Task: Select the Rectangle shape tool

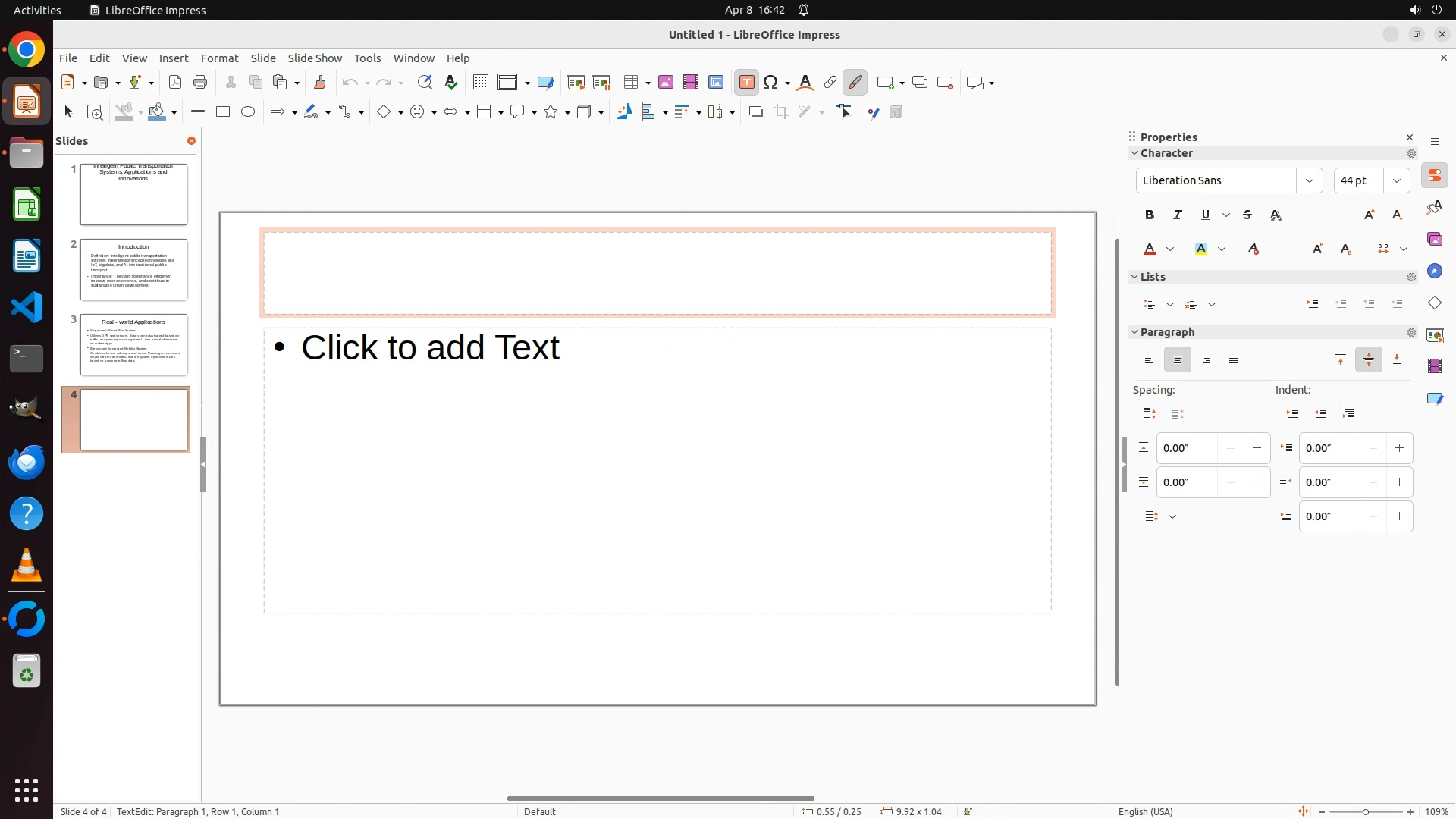Action: point(223,112)
